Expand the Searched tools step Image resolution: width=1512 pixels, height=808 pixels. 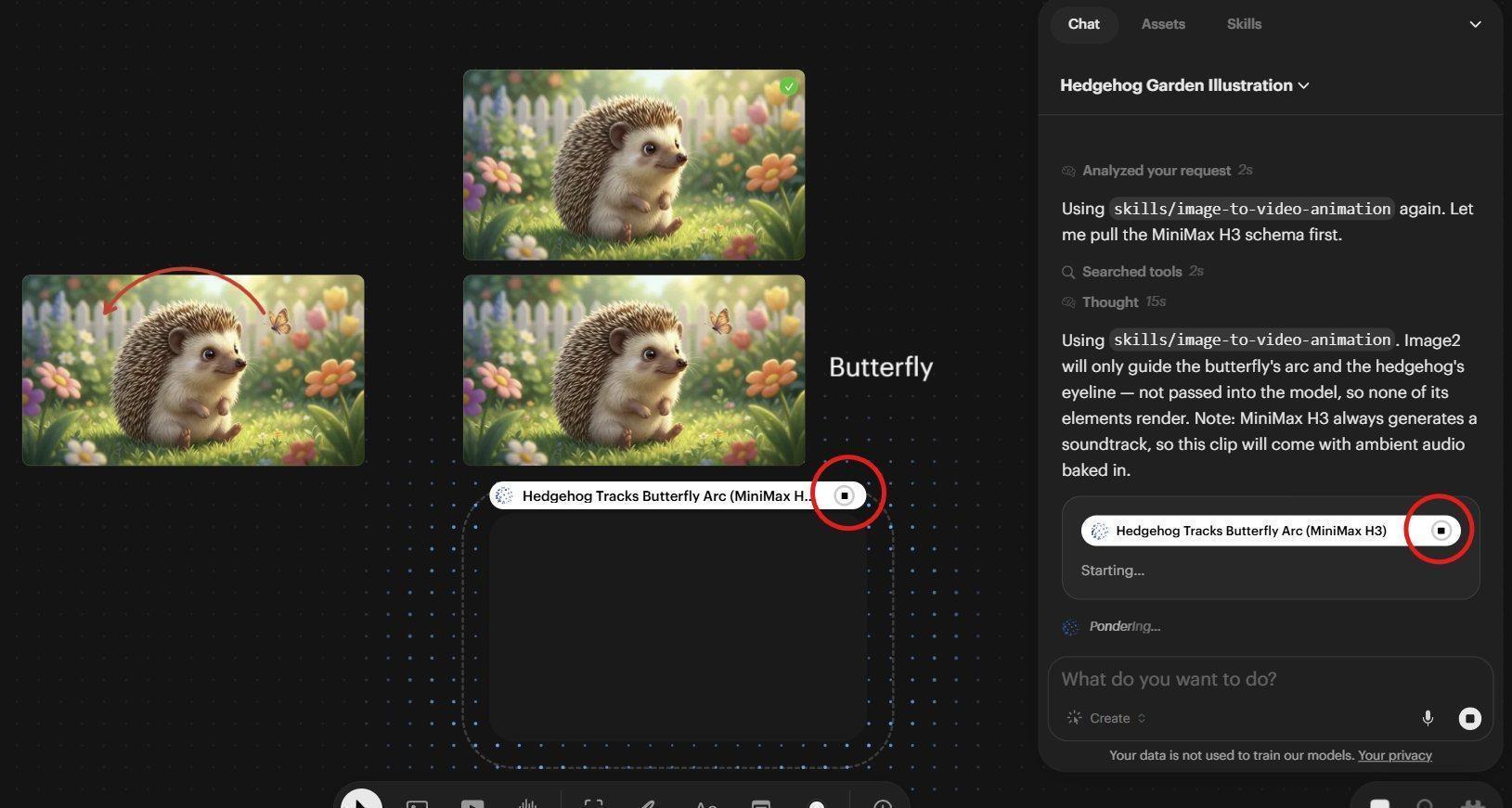pos(1133,272)
